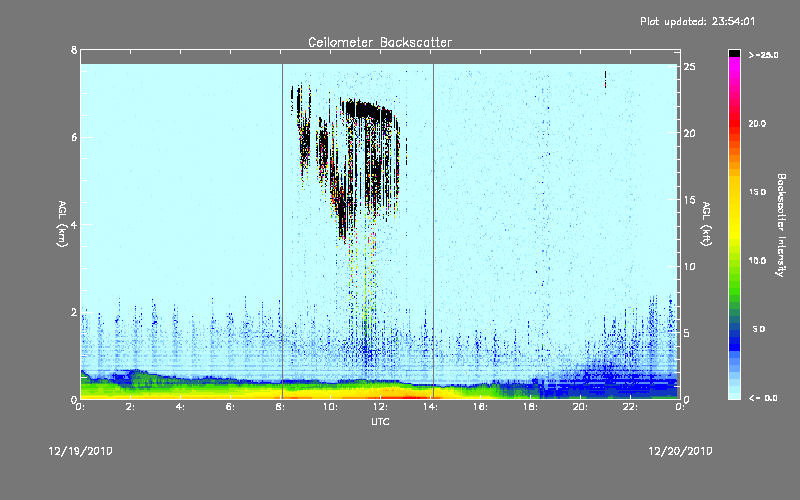The height and width of the screenshot is (500, 800).
Task: Click the "4:" hour label on the time axis
Action: 181,407
